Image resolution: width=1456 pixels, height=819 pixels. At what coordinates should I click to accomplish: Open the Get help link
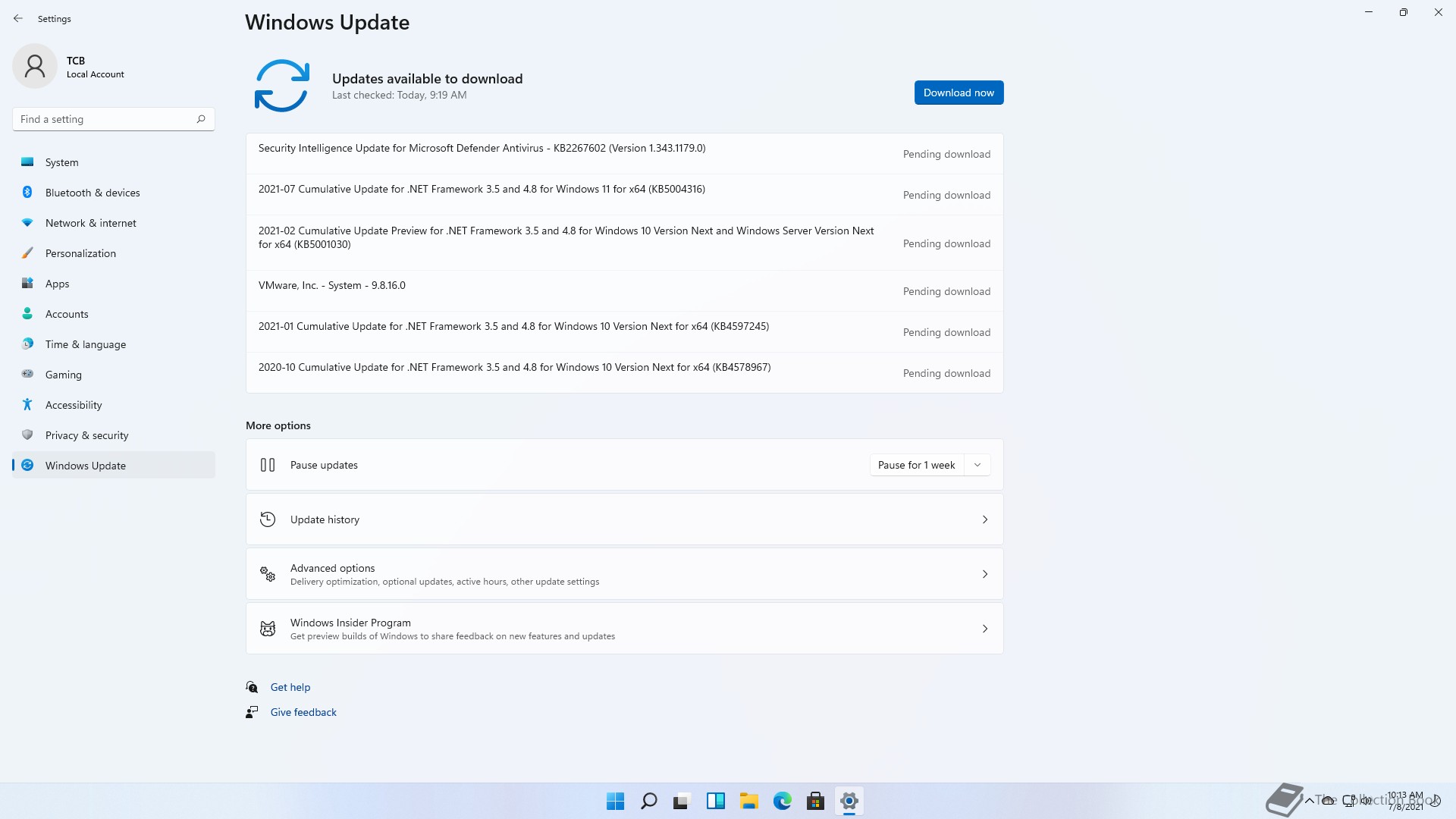click(290, 687)
